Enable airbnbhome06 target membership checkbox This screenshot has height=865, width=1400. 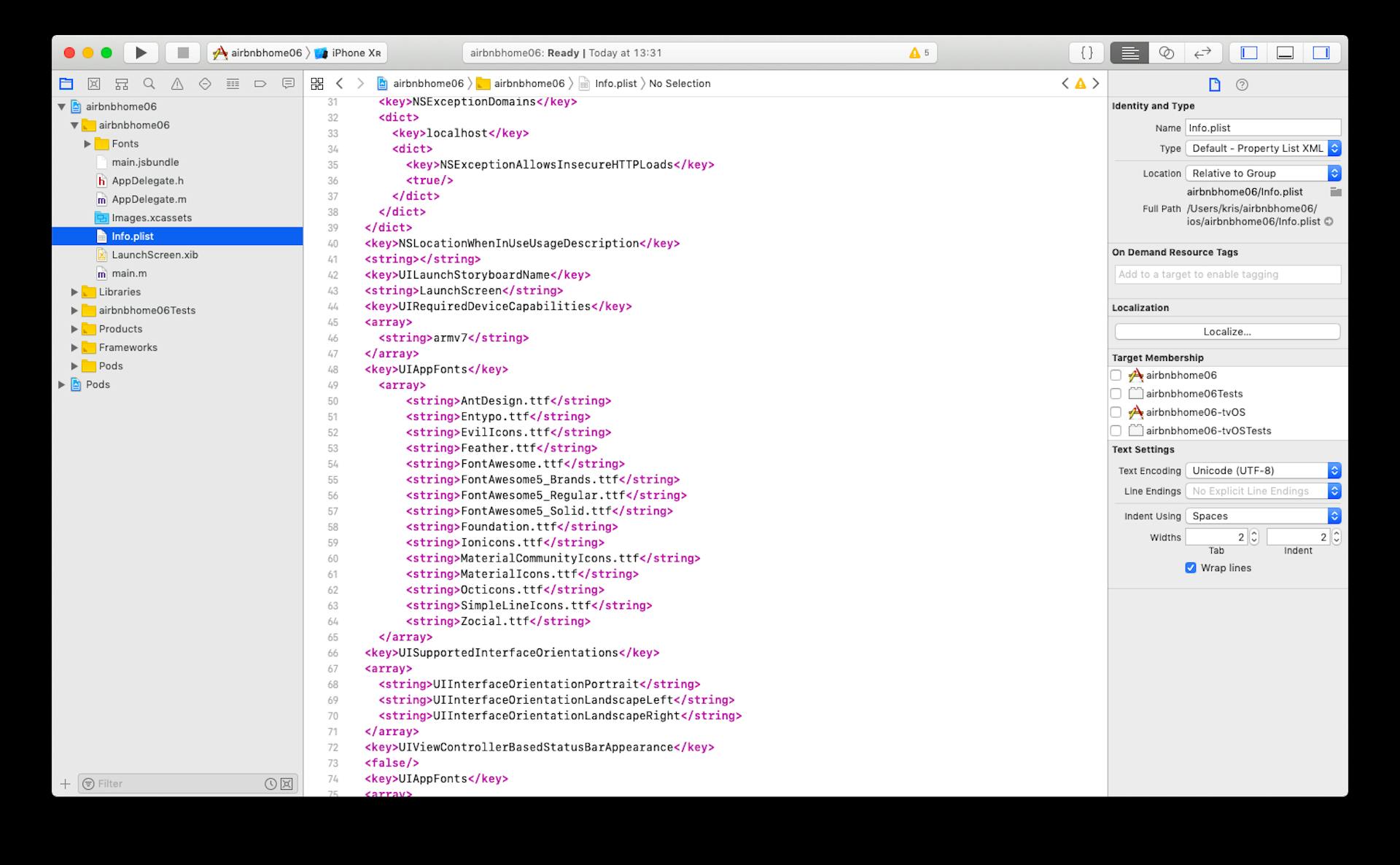[1116, 375]
